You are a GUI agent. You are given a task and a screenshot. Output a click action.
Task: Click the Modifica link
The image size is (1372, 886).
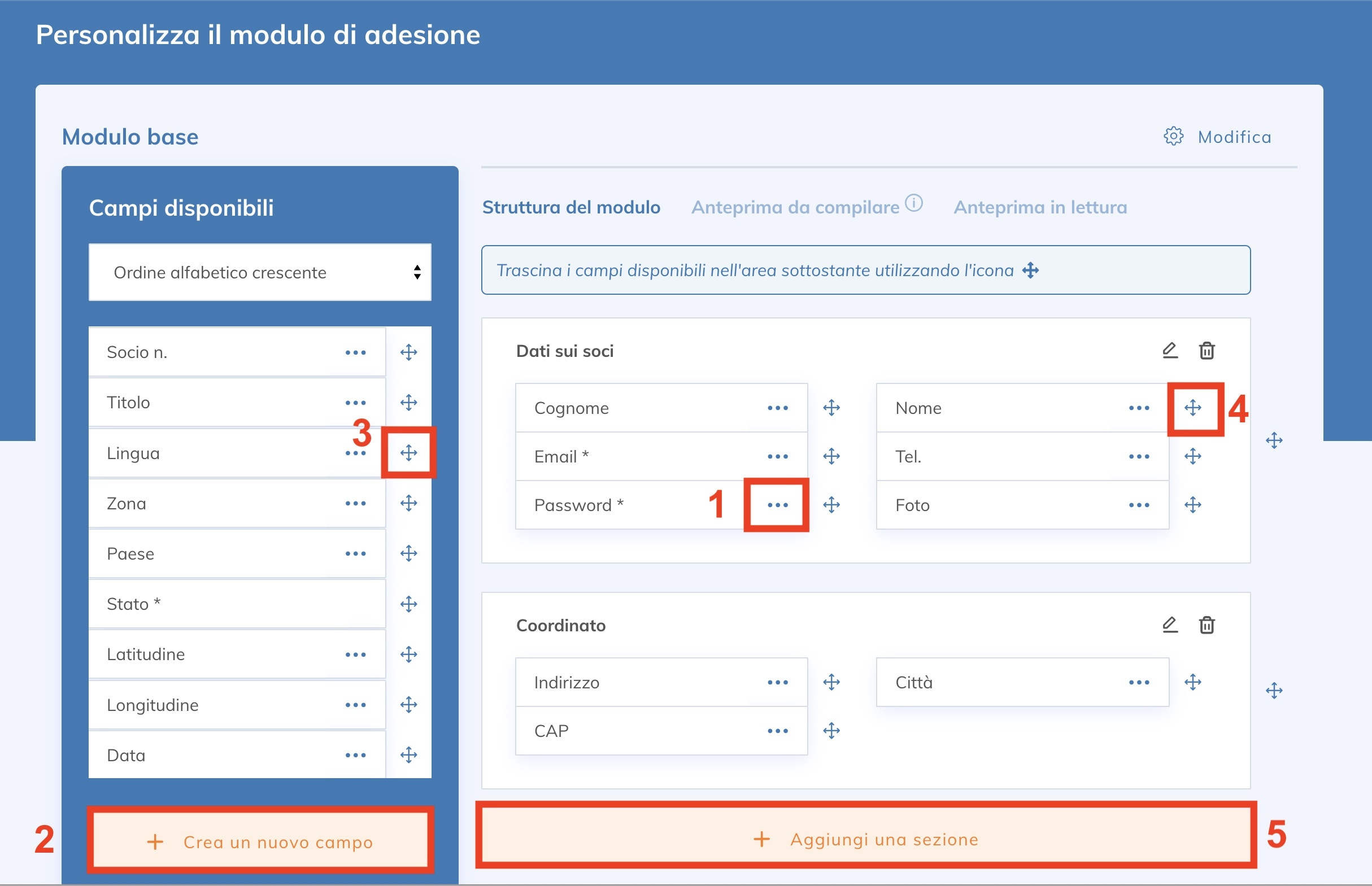(1234, 137)
